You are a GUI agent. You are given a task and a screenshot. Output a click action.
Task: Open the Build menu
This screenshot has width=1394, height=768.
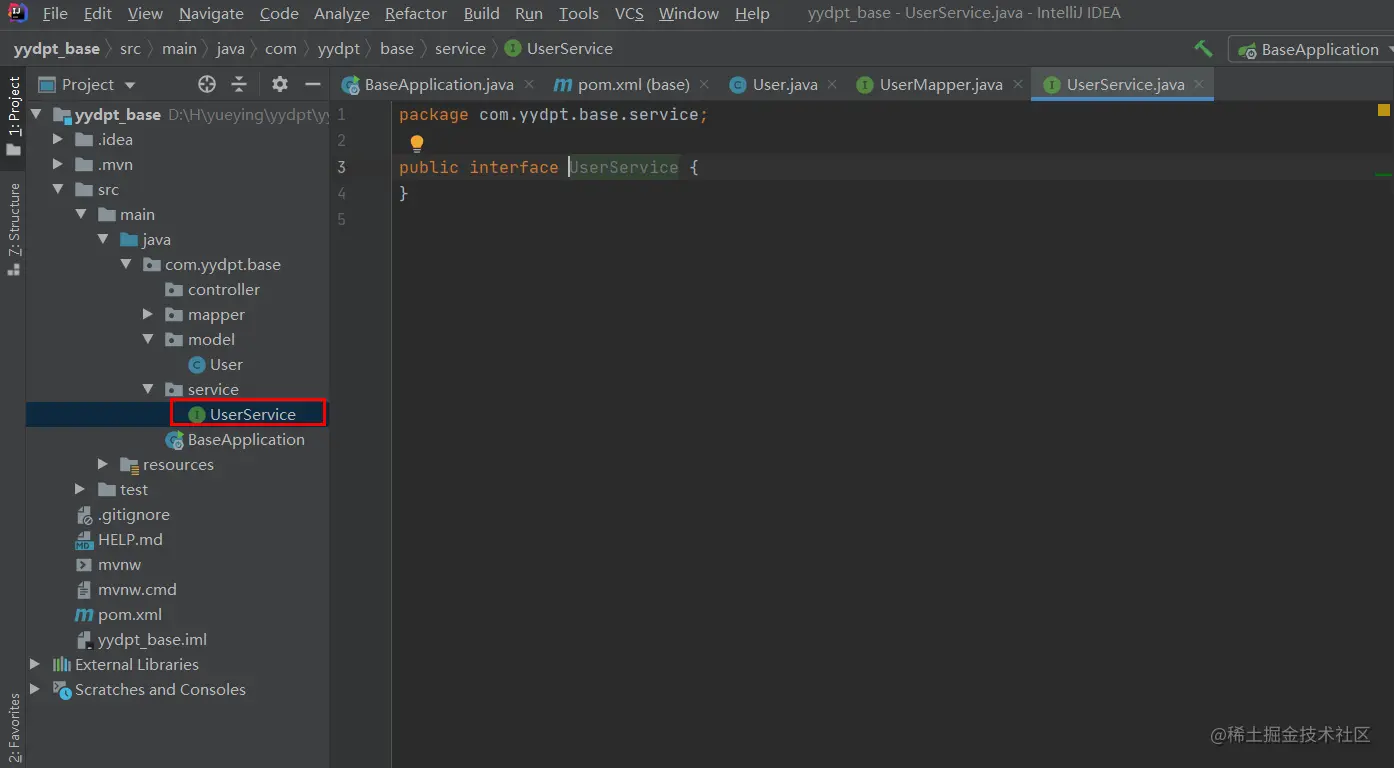pos(482,13)
